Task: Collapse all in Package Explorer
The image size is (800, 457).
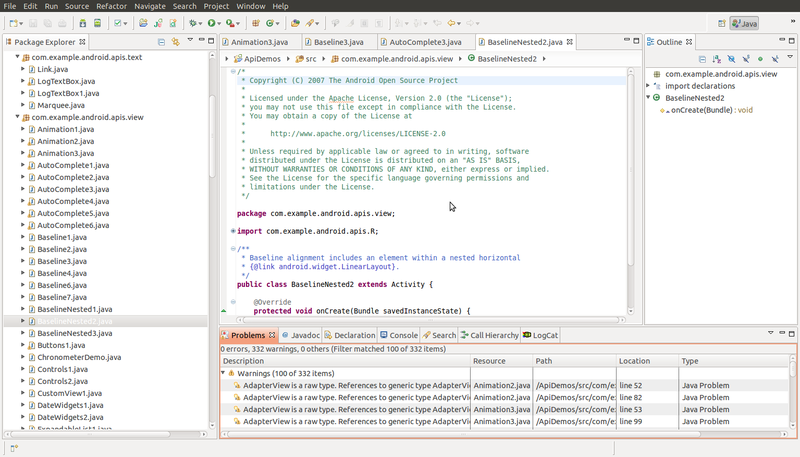Action: [159, 42]
